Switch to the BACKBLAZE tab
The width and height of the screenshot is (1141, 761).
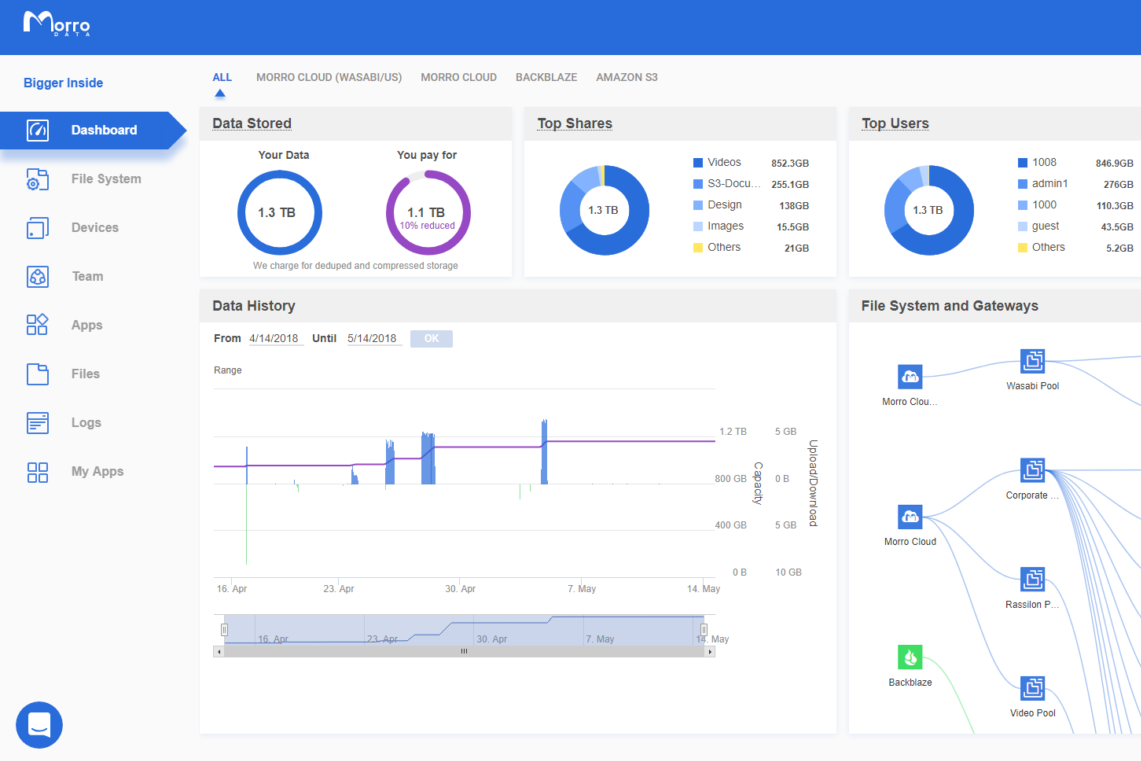546,77
